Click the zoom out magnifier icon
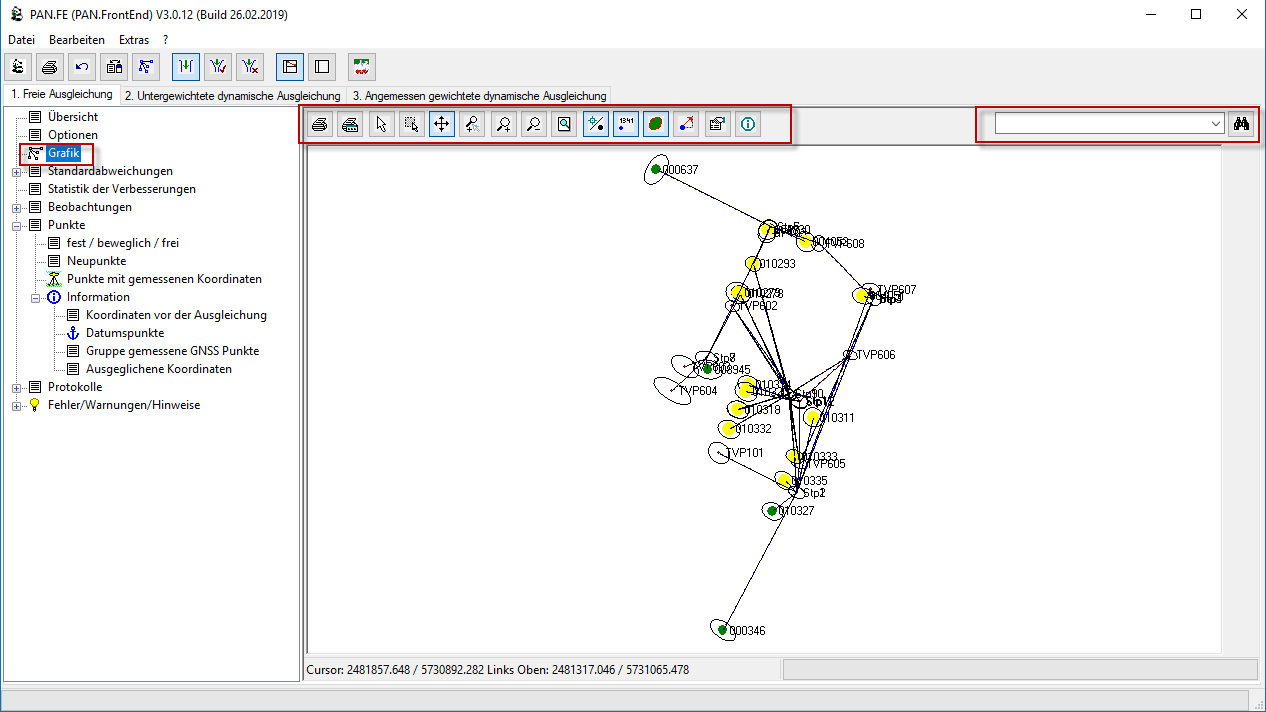The image size is (1266, 712). point(534,125)
